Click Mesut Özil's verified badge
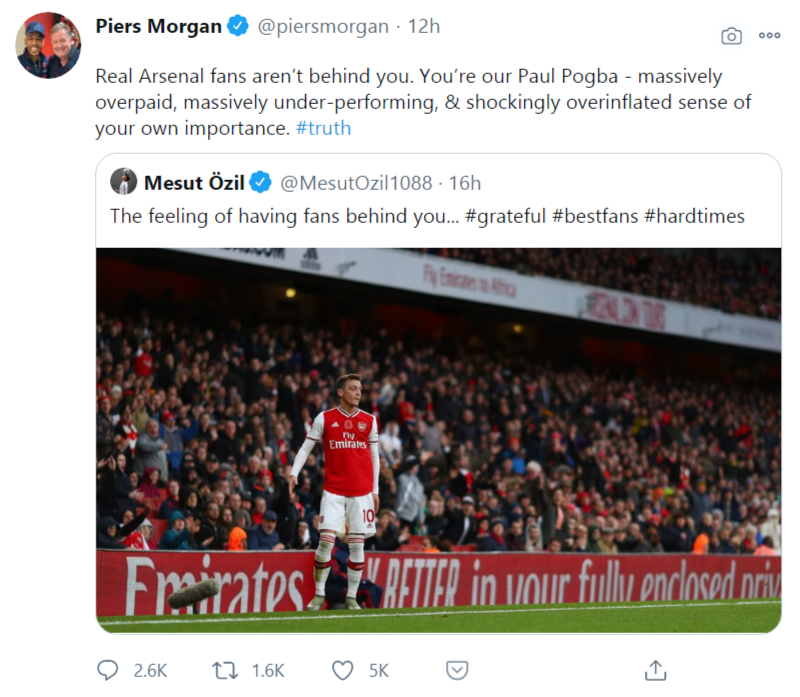 tap(260, 182)
